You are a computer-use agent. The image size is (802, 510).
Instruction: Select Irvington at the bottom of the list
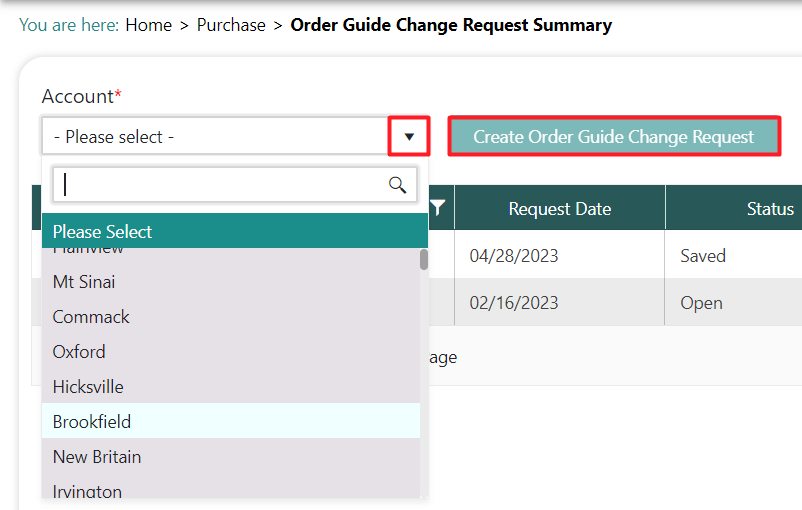click(x=87, y=491)
